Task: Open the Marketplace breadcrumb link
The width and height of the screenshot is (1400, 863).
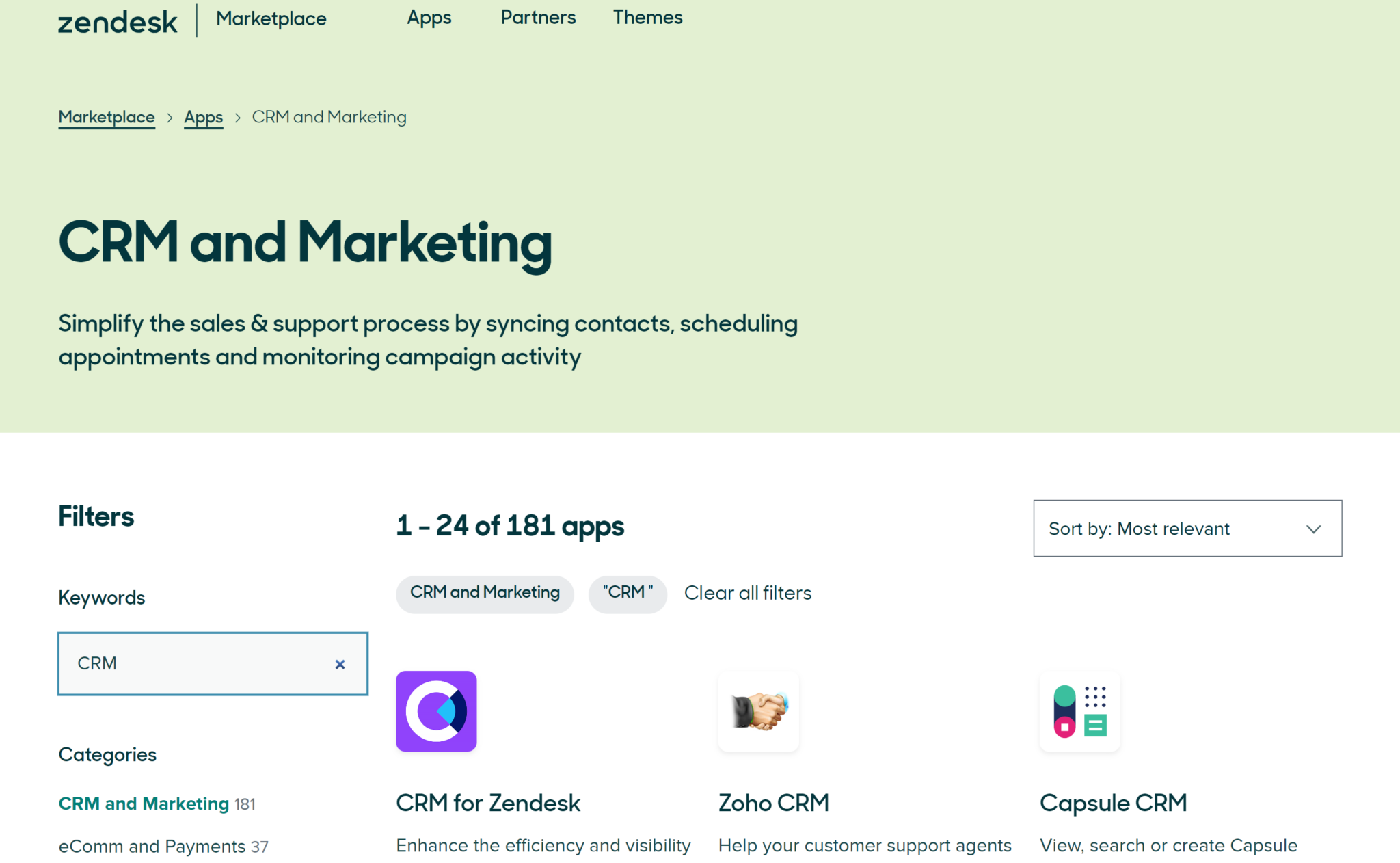Action: pos(107,117)
